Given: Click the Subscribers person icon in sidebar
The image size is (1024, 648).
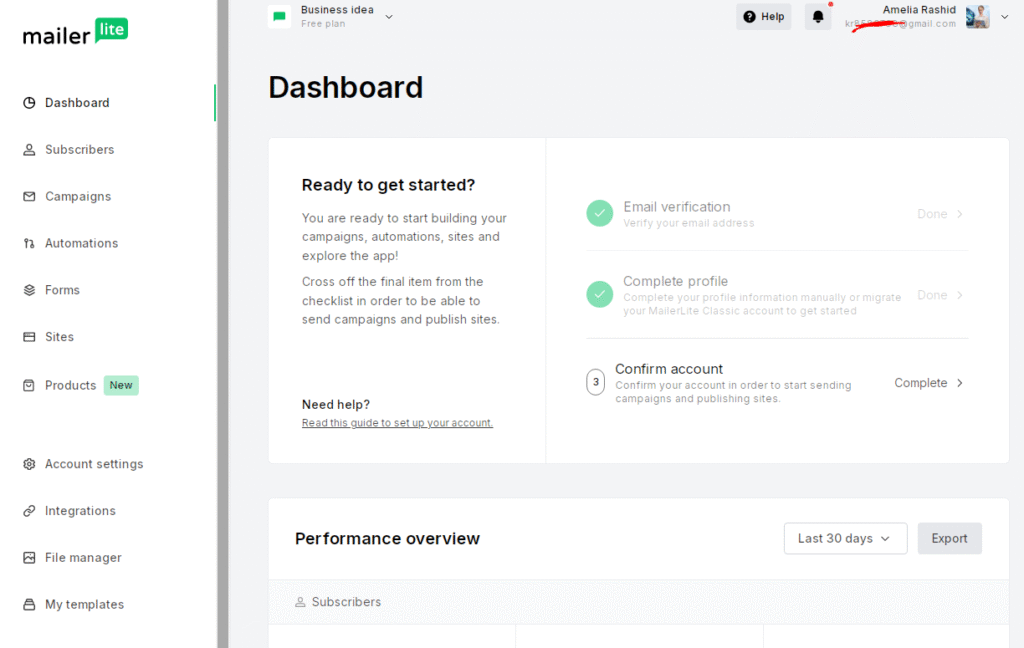Looking at the screenshot, I should [x=29, y=150].
